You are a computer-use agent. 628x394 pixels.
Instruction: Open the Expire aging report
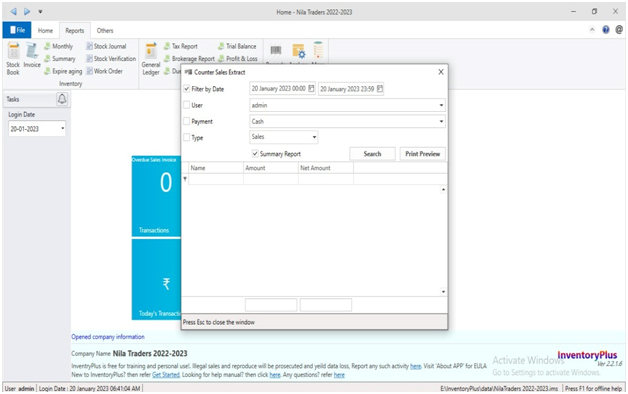click(x=63, y=71)
